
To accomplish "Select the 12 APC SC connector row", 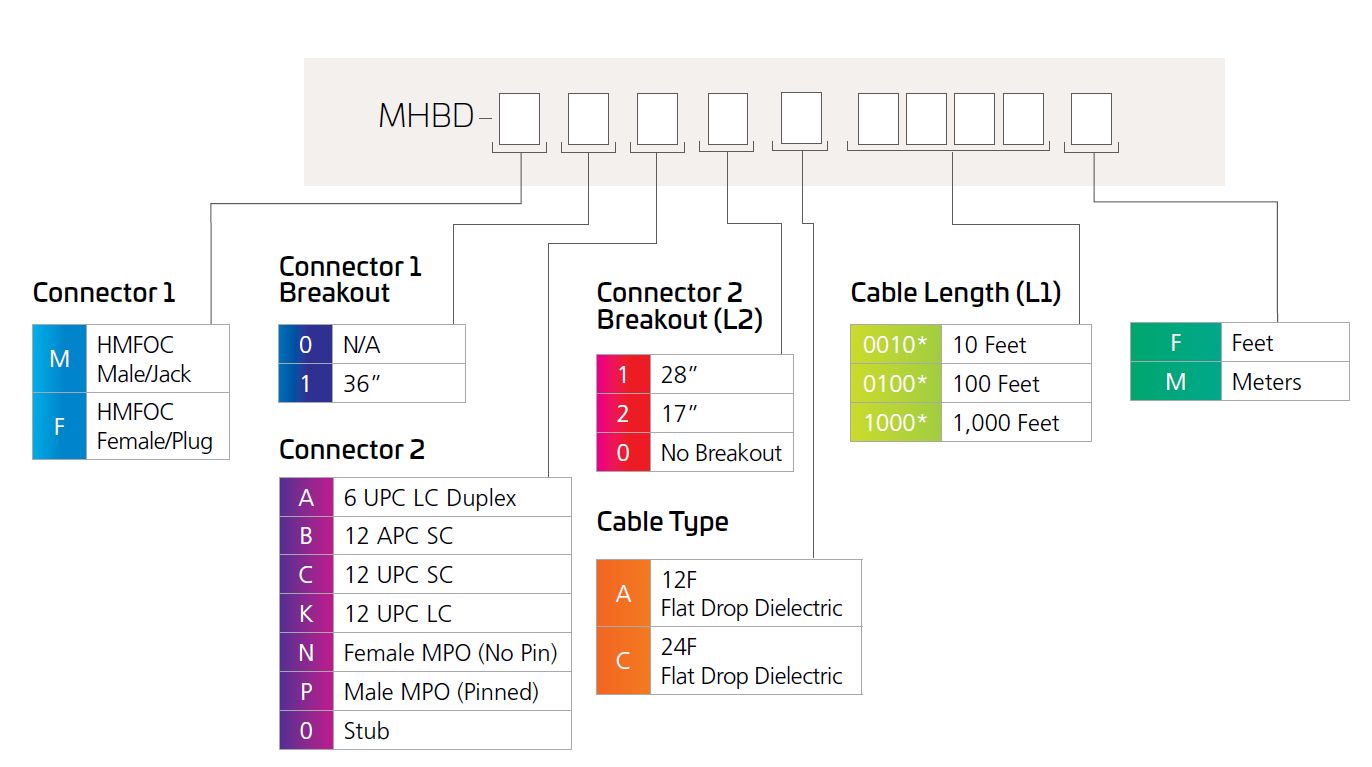I will click(425, 536).
